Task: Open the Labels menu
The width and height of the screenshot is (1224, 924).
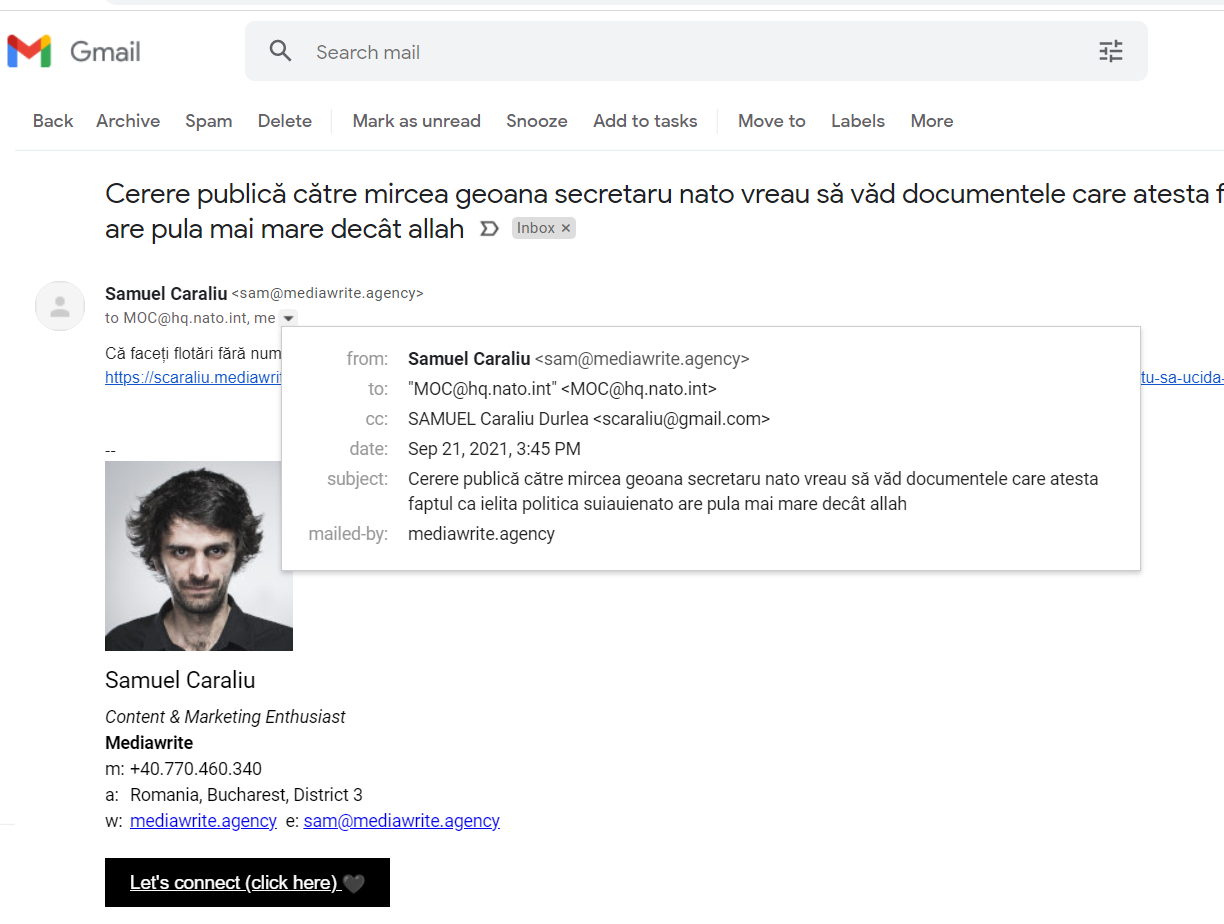Action: pos(858,121)
